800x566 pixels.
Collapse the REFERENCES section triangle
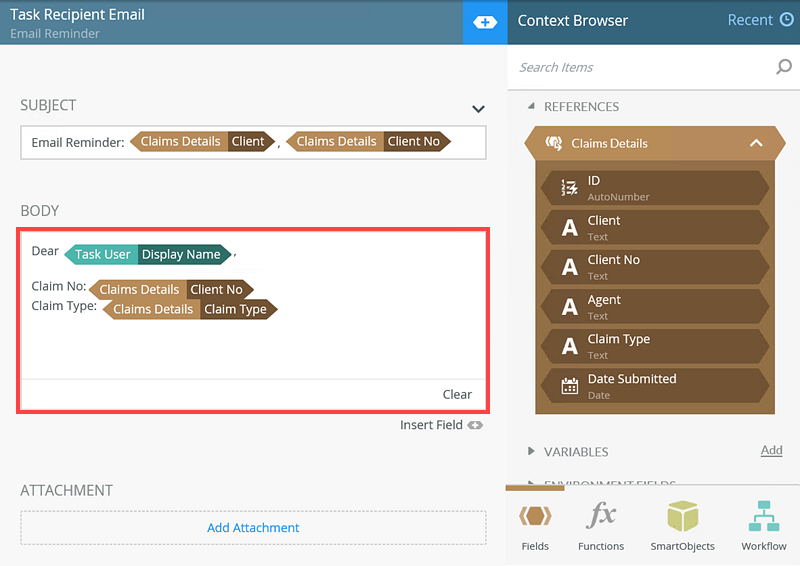coord(531,106)
